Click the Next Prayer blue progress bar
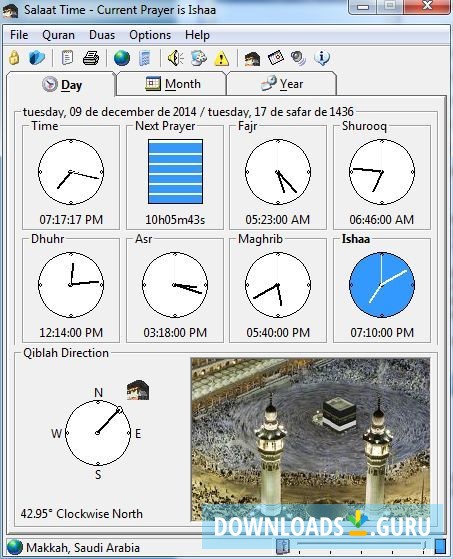Image resolution: width=453 pixels, height=559 pixels. [x=175, y=171]
